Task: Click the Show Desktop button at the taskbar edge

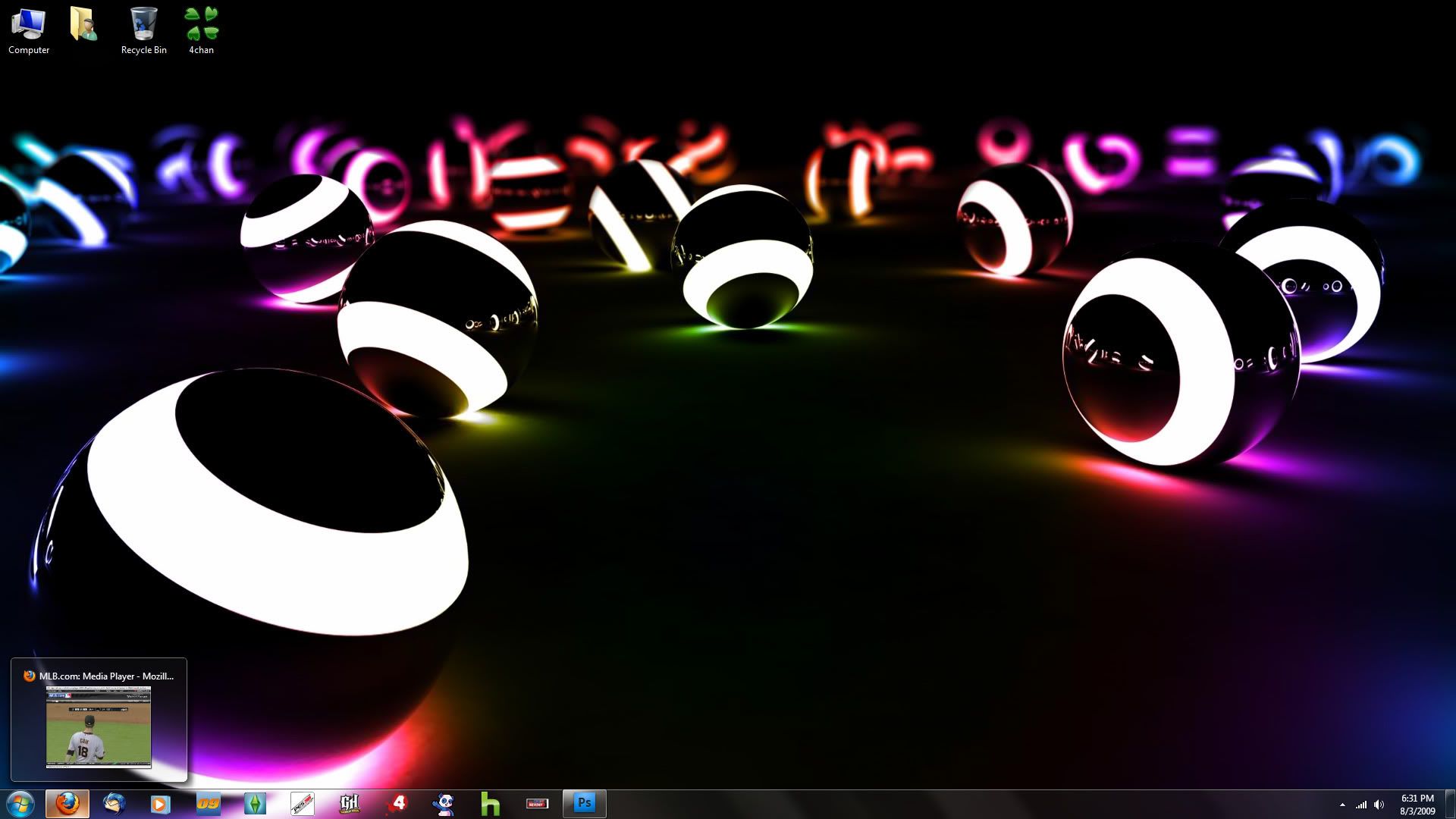Action: tap(1450, 804)
